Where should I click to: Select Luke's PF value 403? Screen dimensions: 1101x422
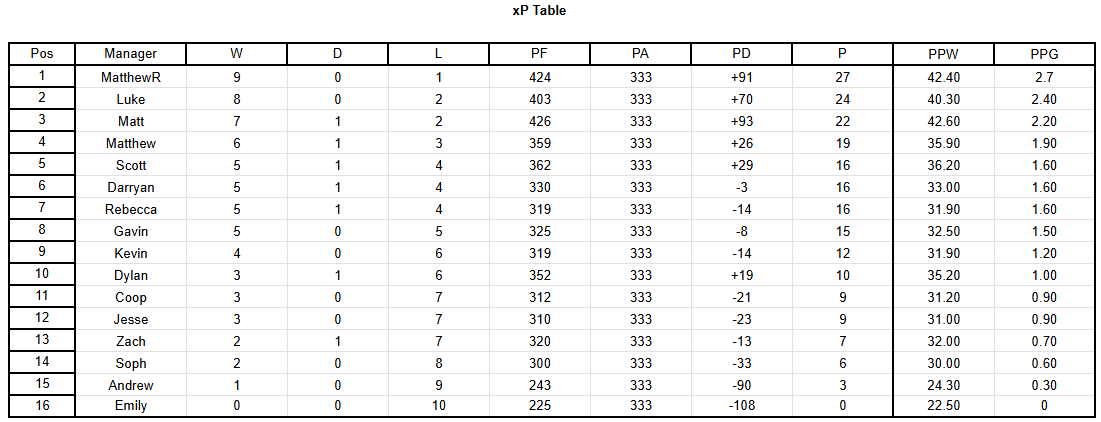click(539, 100)
